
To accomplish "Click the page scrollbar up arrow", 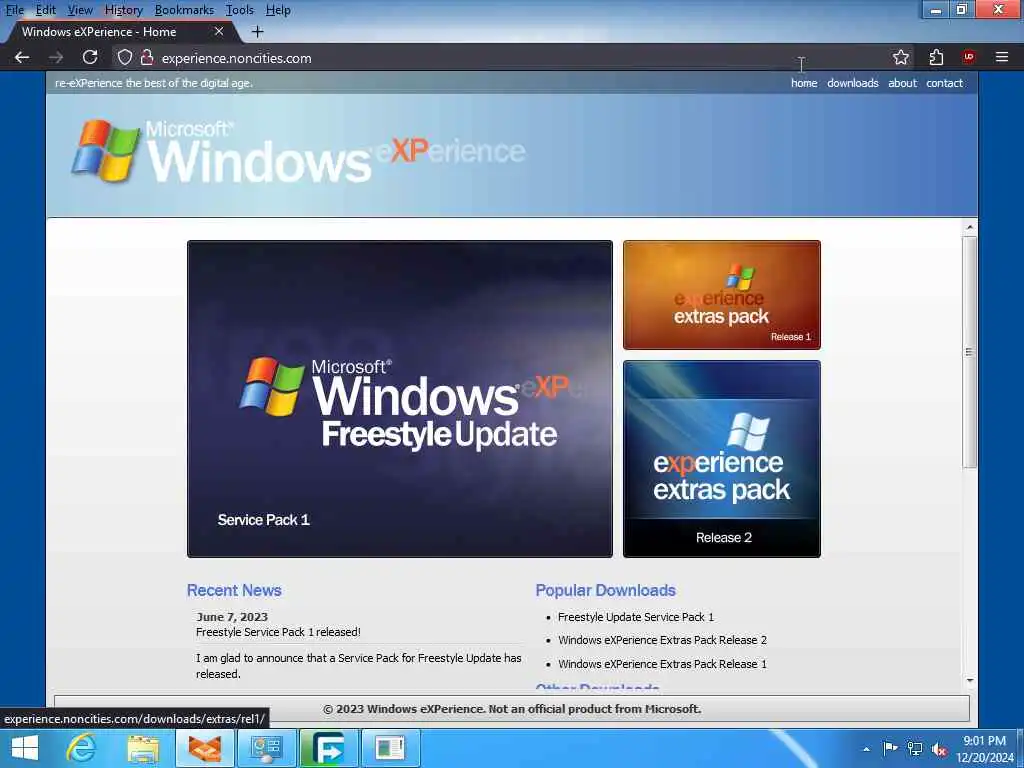I will [970, 227].
